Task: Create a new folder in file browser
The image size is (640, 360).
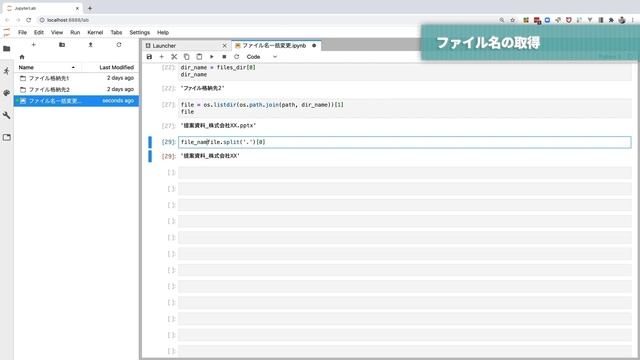Action: pyautogui.click(x=62, y=44)
